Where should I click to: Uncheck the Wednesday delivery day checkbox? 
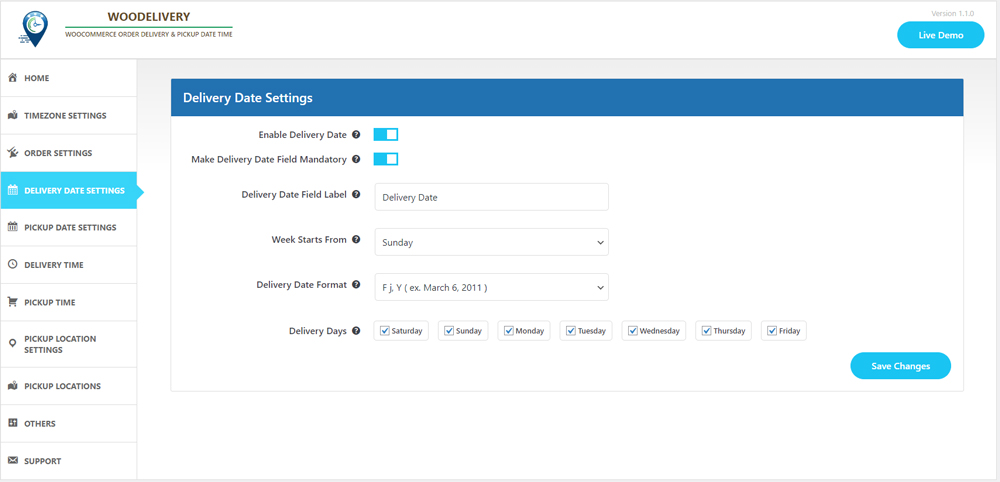[x=633, y=331]
